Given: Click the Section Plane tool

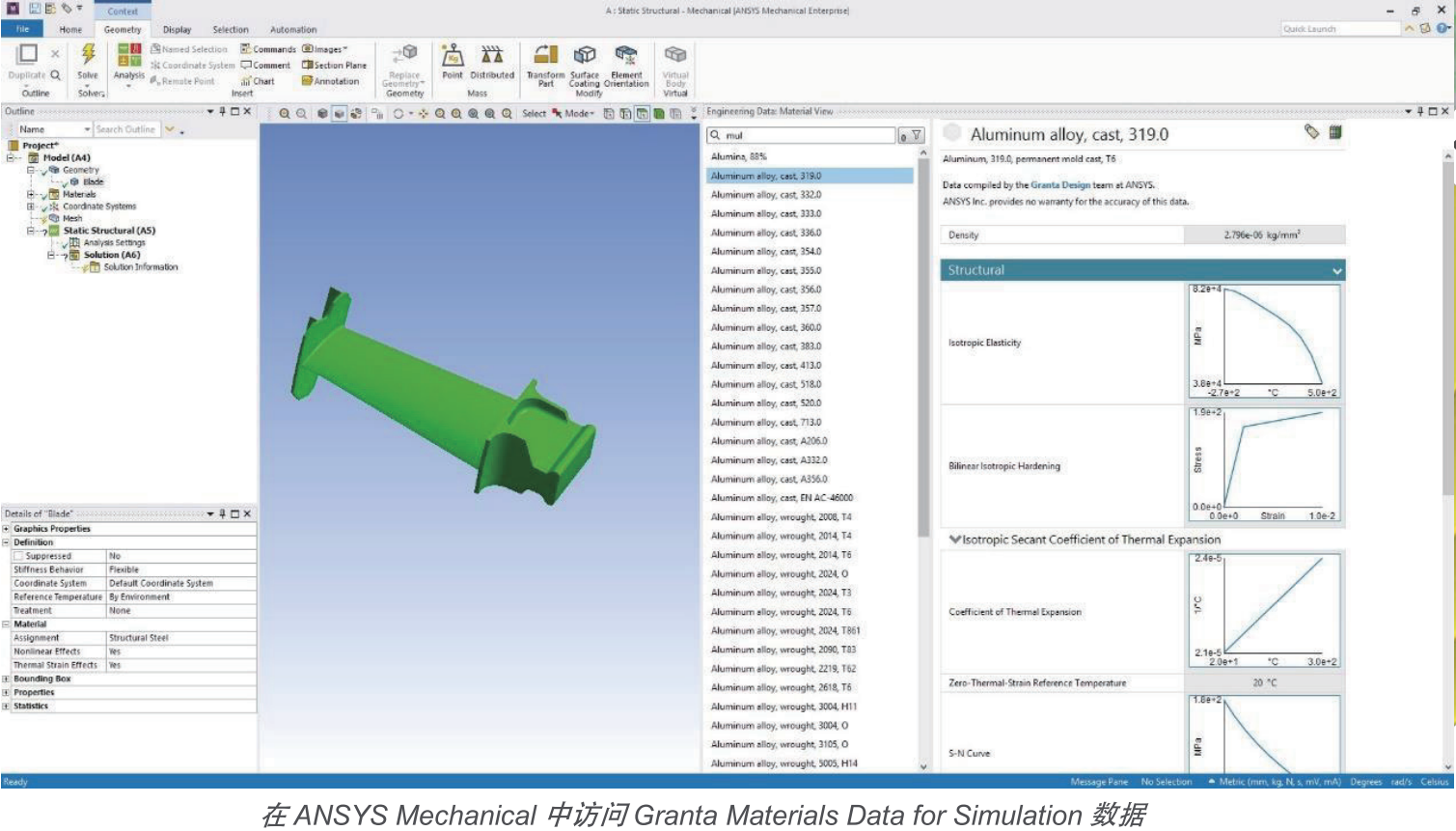Looking at the screenshot, I should tap(334, 66).
